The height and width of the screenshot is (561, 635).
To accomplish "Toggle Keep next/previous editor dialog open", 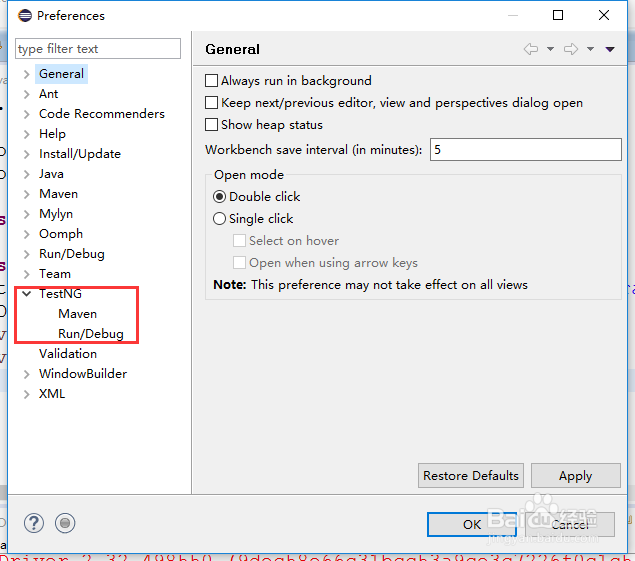I will [x=211, y=102].
